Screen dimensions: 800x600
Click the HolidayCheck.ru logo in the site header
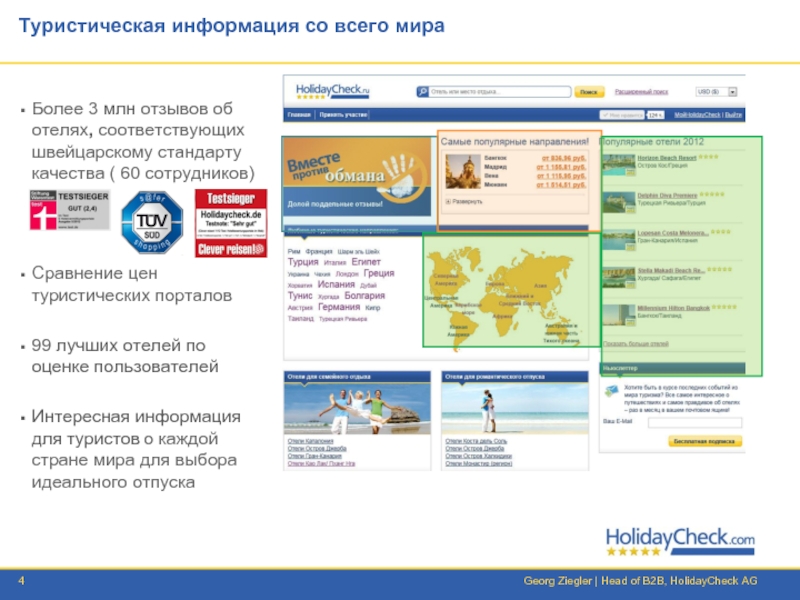pos(332,91)
